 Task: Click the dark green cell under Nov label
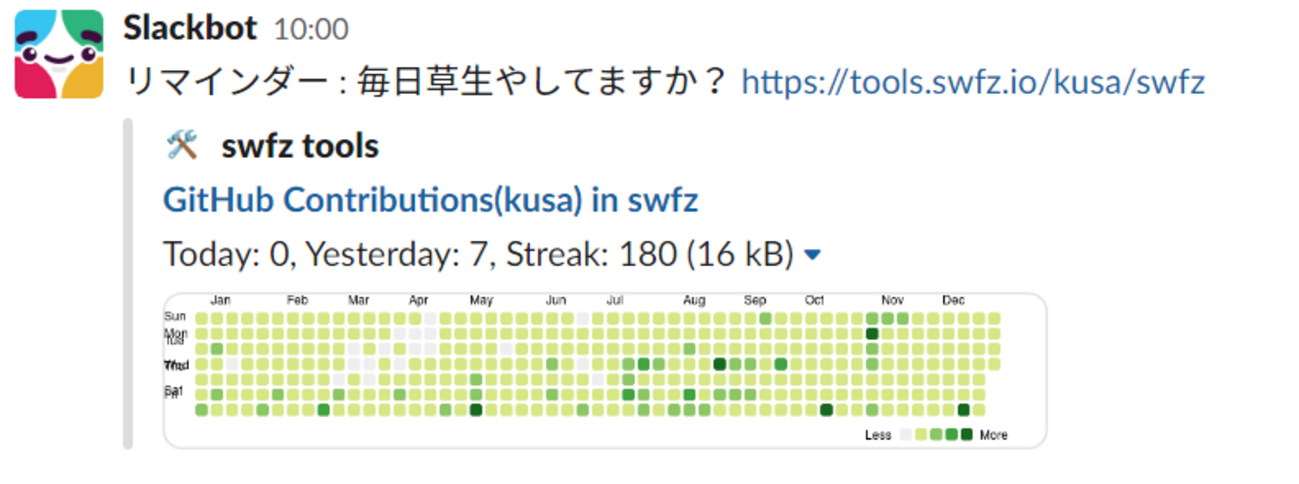872,333
